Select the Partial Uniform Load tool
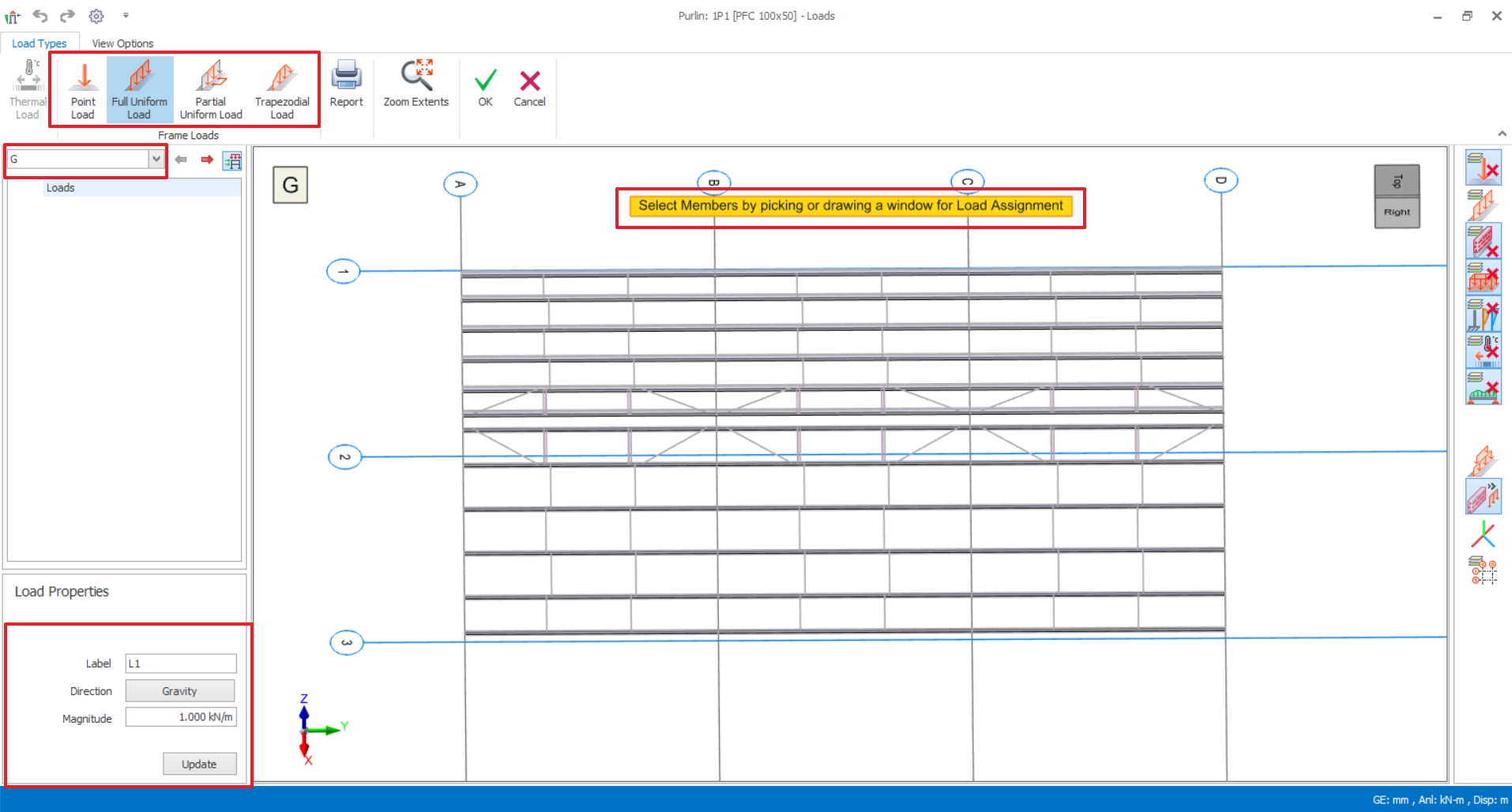 tap(211, 89)
